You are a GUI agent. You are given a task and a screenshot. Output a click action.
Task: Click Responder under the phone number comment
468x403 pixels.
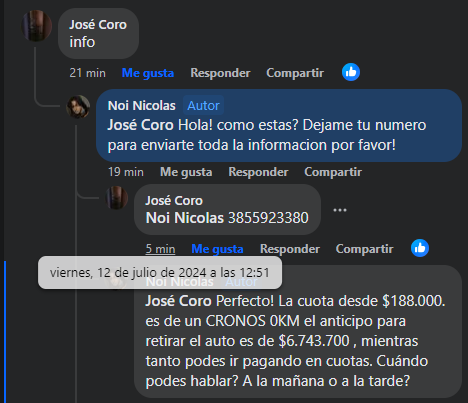[x=290, y=249]
